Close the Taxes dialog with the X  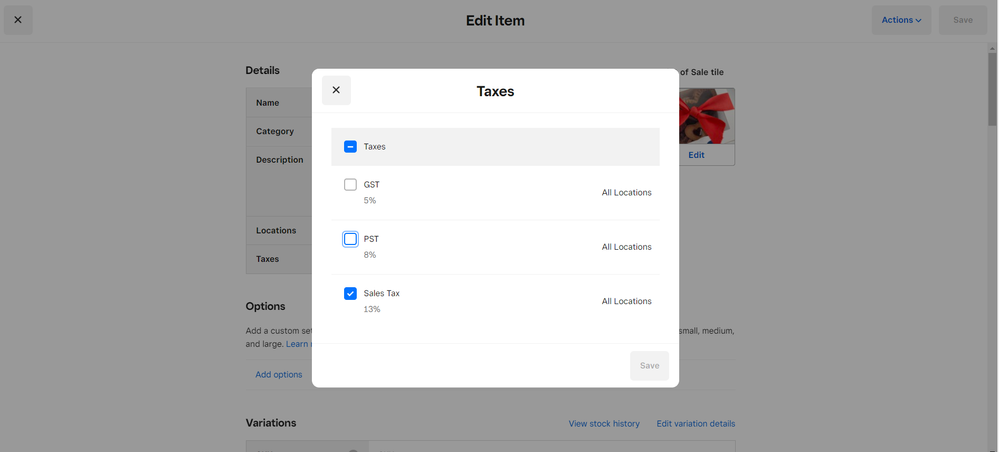pos(336,90)
